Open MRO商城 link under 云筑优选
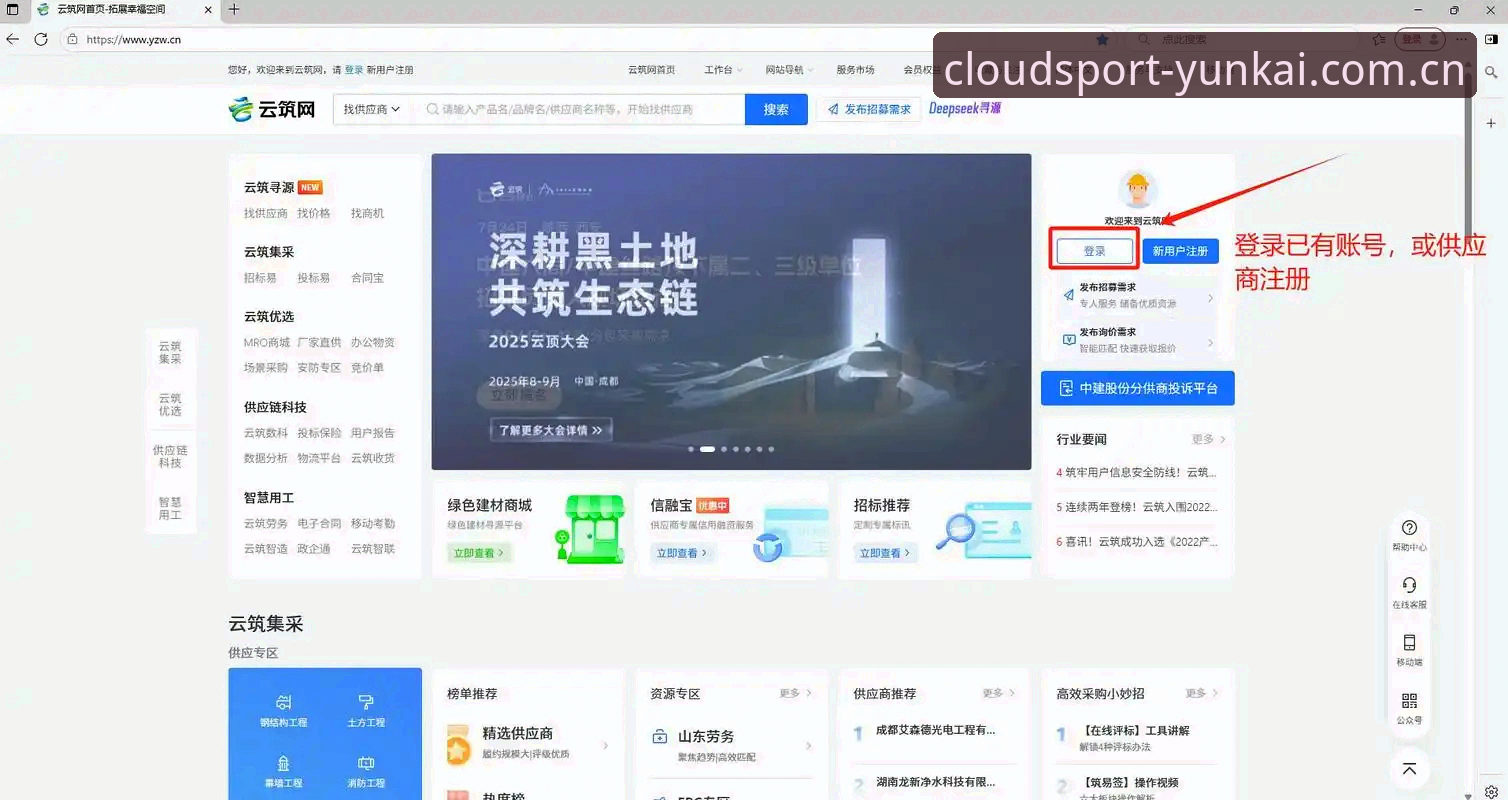 click(266, 342)
